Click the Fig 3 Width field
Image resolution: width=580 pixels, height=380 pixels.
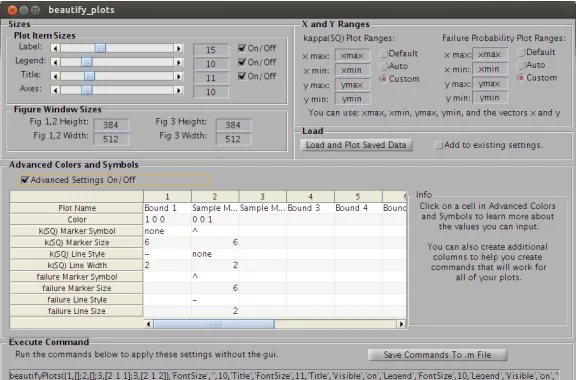click(x=233, y=139)
